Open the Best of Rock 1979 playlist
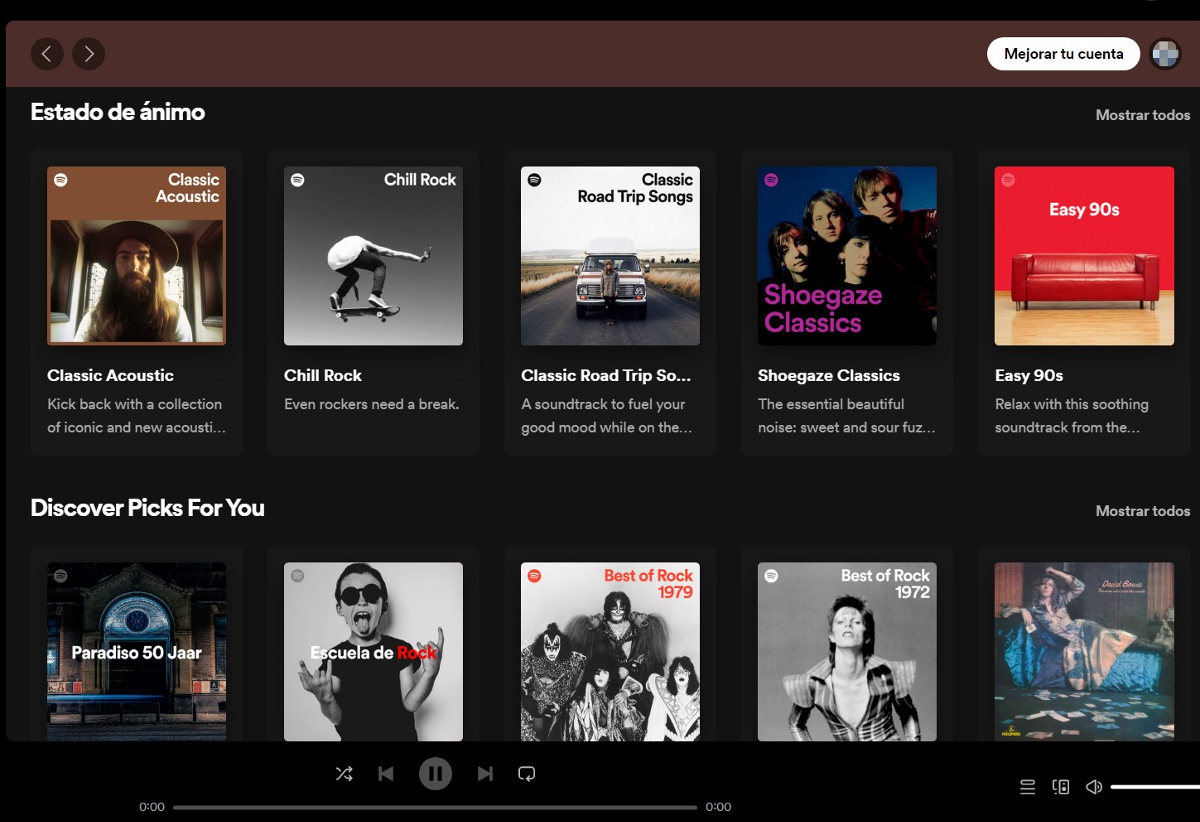This screenshot has height=822, width=1200. (610, 651)
